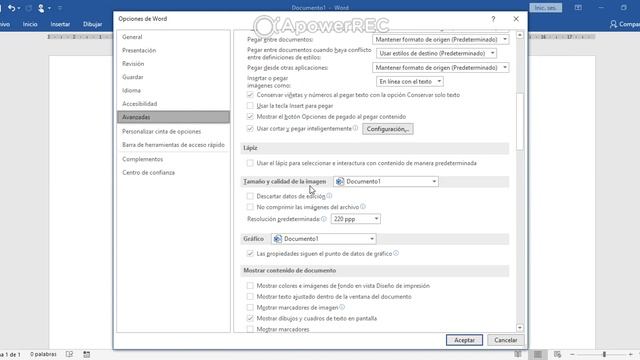The image size is (640, 360).
Task: Click the ribbon display options icon
Action: 578,8
